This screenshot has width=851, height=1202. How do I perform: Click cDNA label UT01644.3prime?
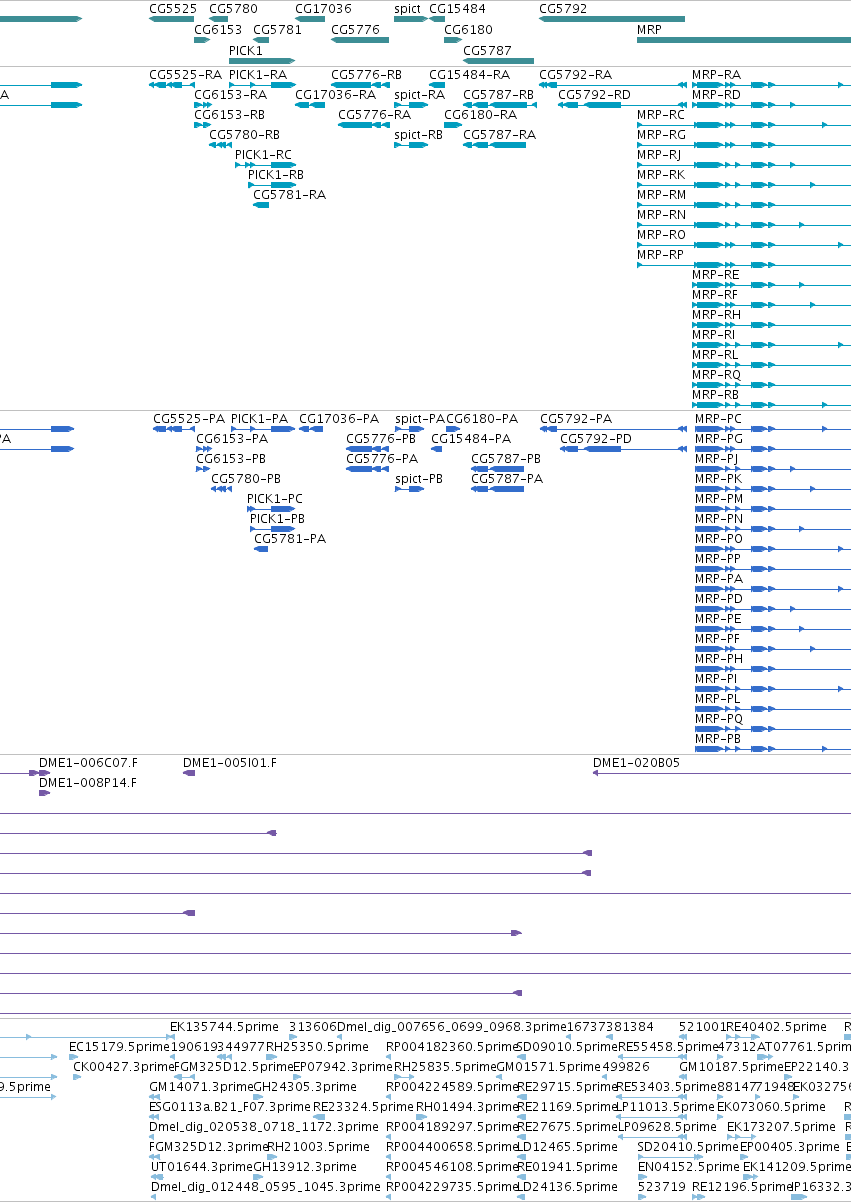tap(202, 1167)
